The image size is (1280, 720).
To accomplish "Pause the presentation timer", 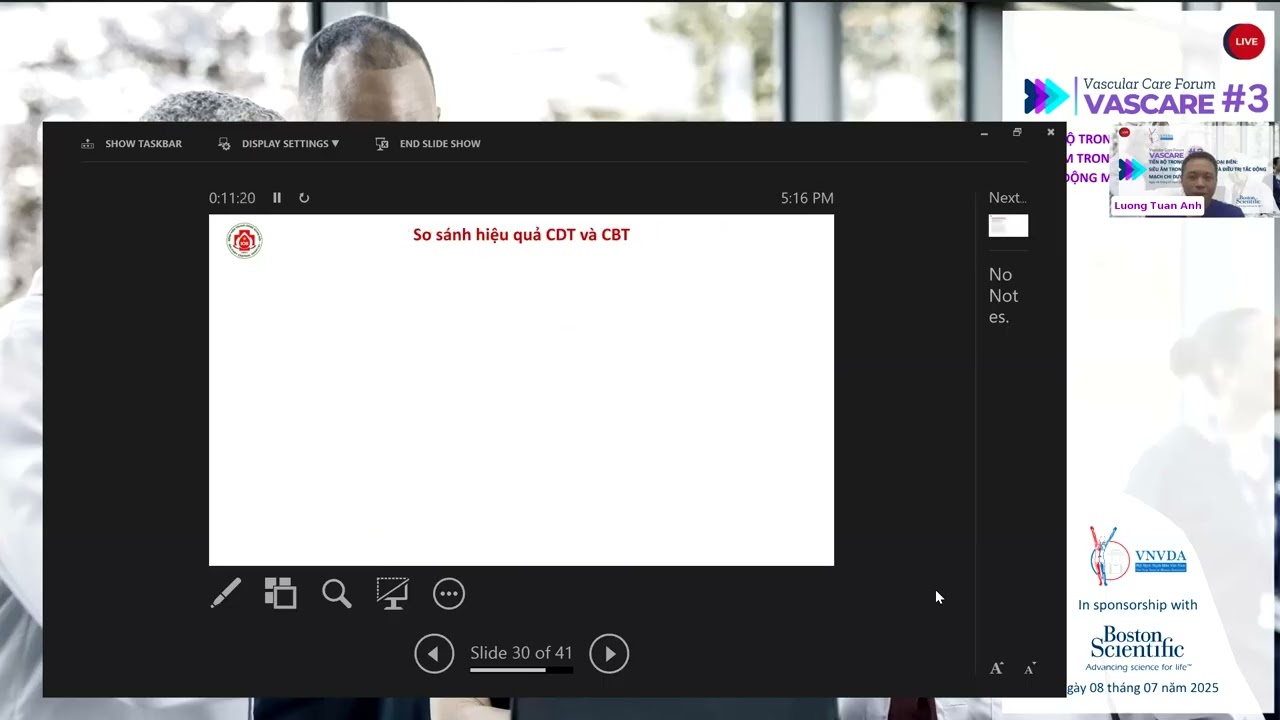I will 277,198.
